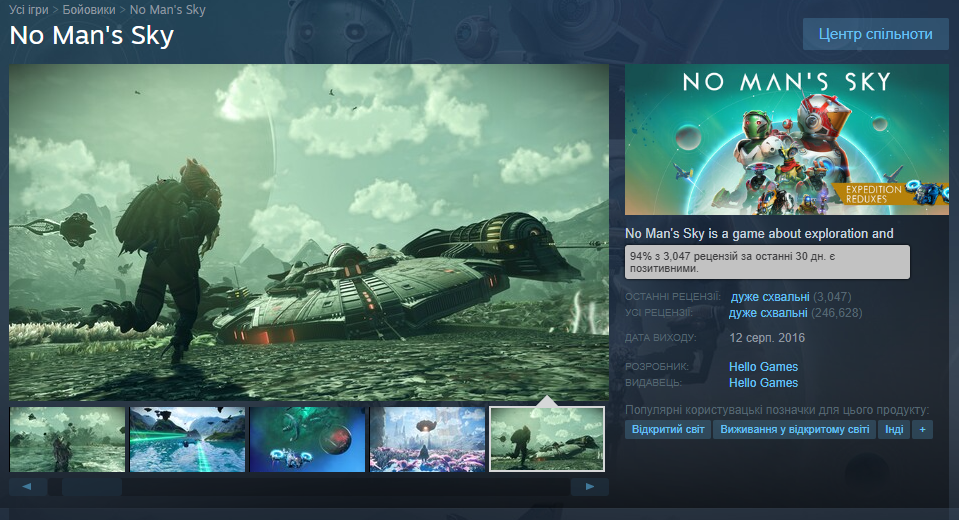959x520 pixels.
Task: Click the left arrow of thumbnail strip
Action: [28, 487]
